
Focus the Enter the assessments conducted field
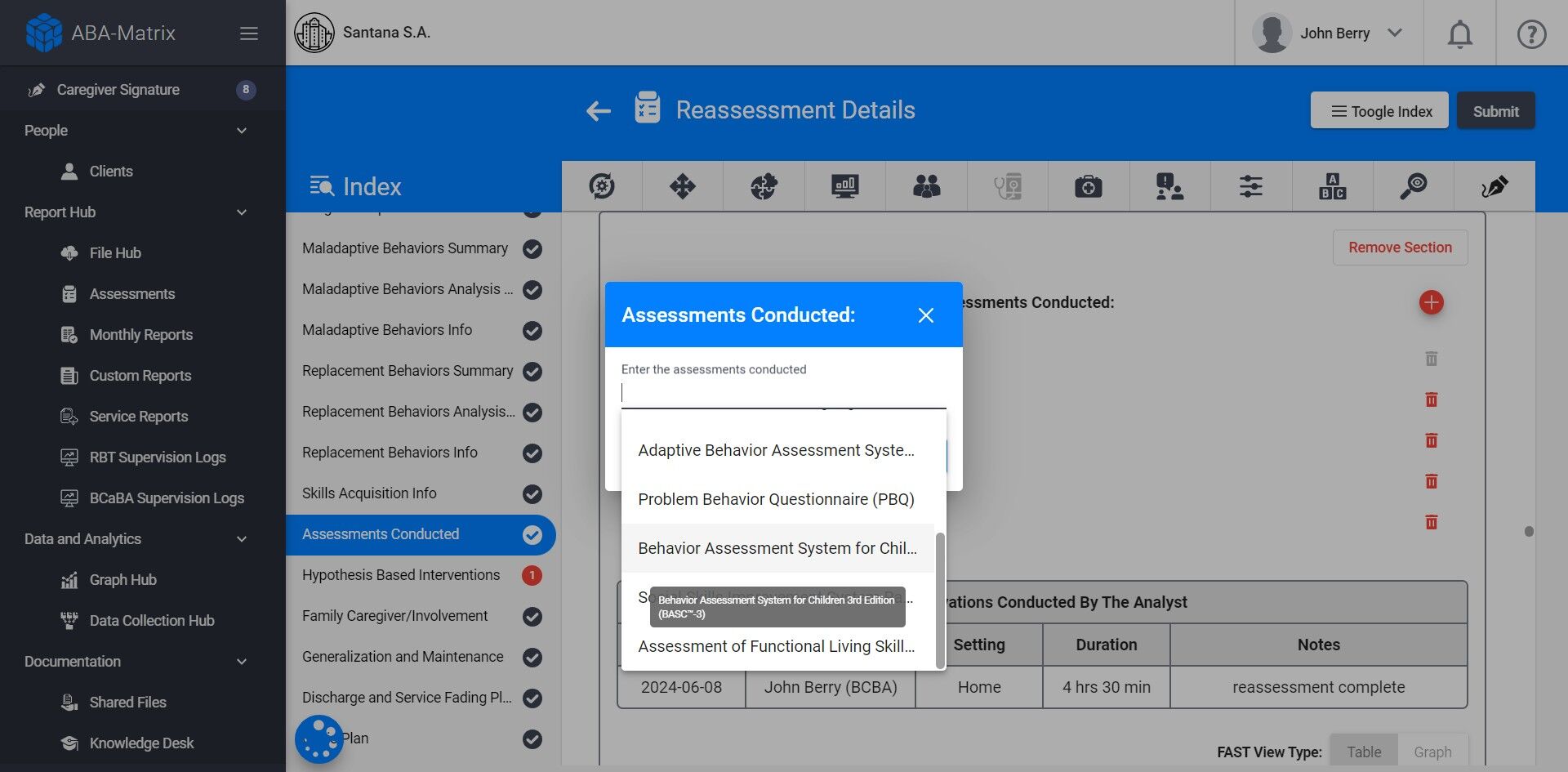click(783, 393)
